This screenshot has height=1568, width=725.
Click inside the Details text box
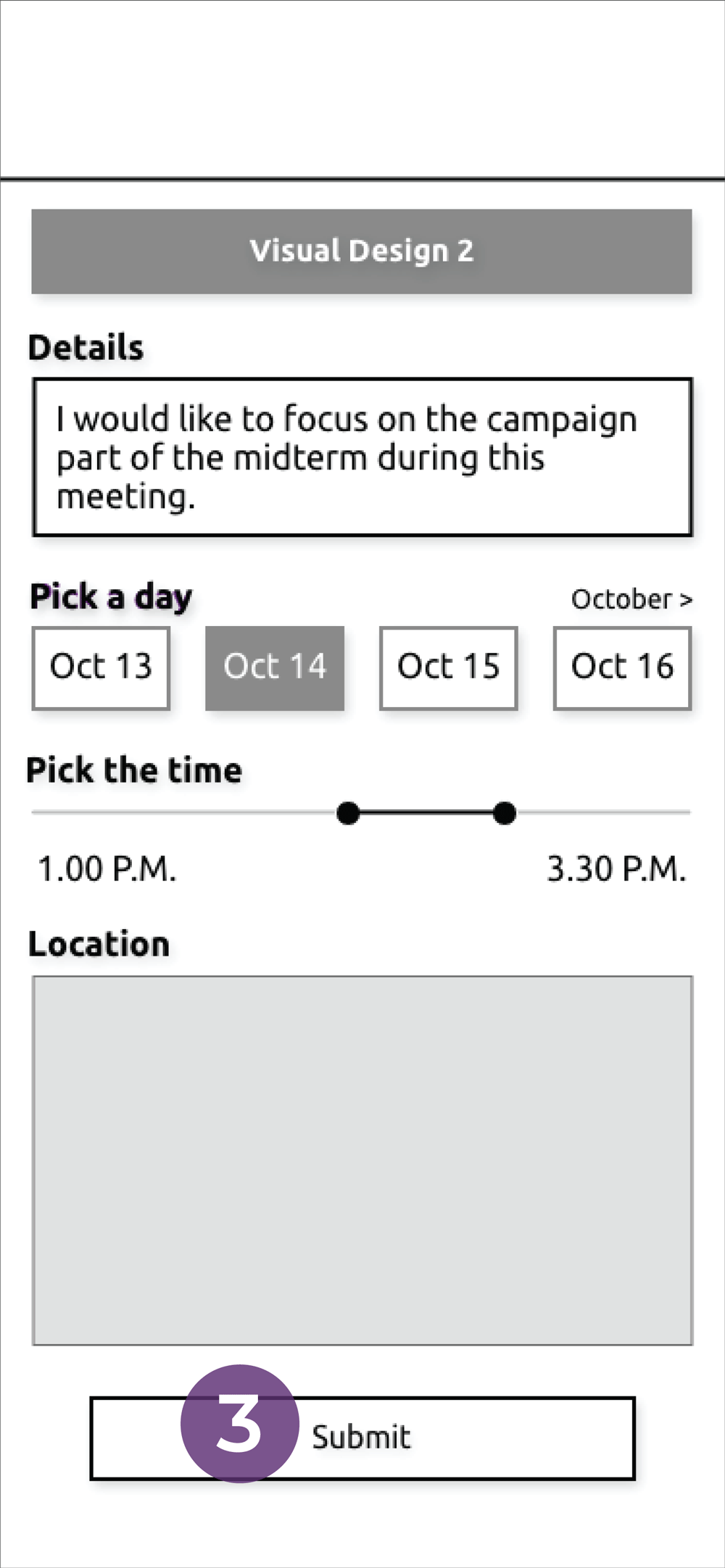point(362,457)
